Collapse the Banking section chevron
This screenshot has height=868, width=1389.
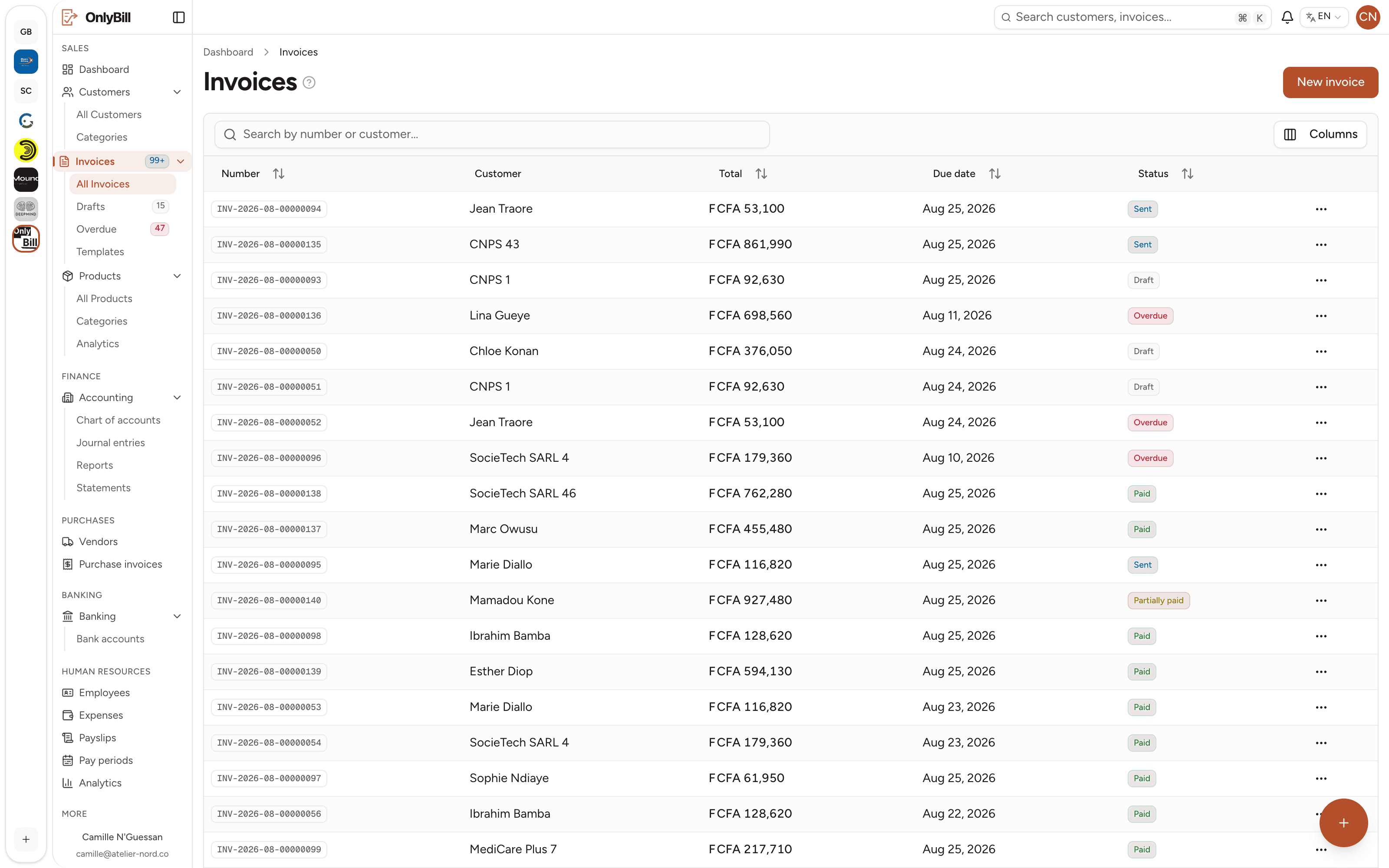point(177,616)
